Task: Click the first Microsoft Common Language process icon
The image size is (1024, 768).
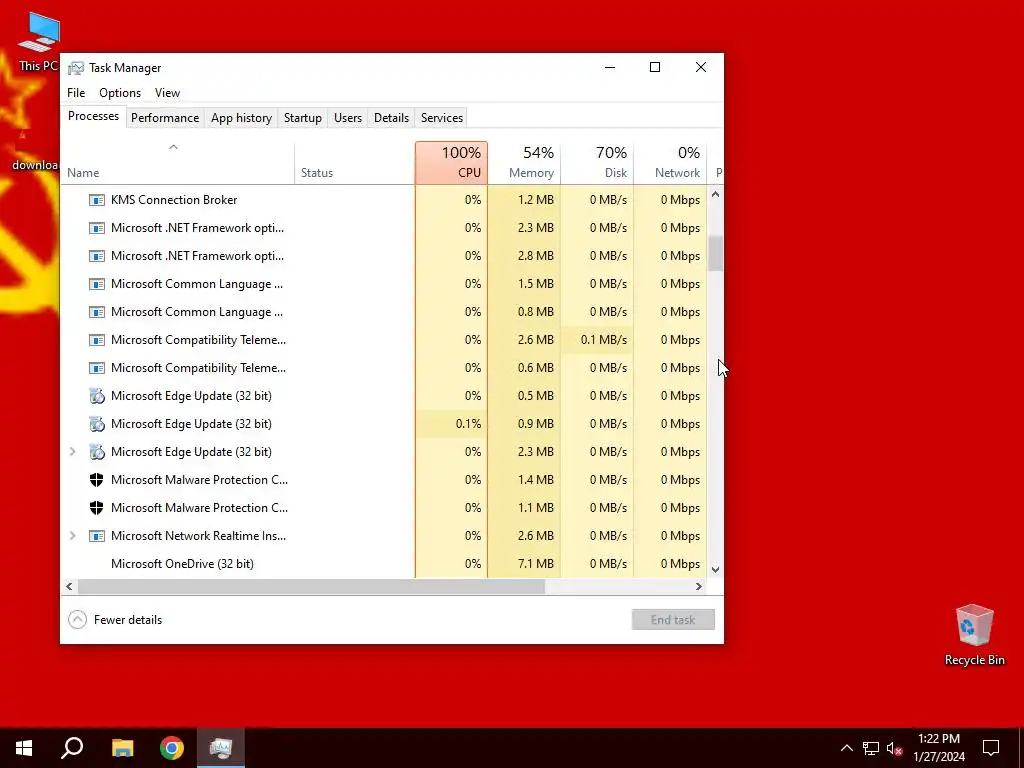Action: [97, 284]
